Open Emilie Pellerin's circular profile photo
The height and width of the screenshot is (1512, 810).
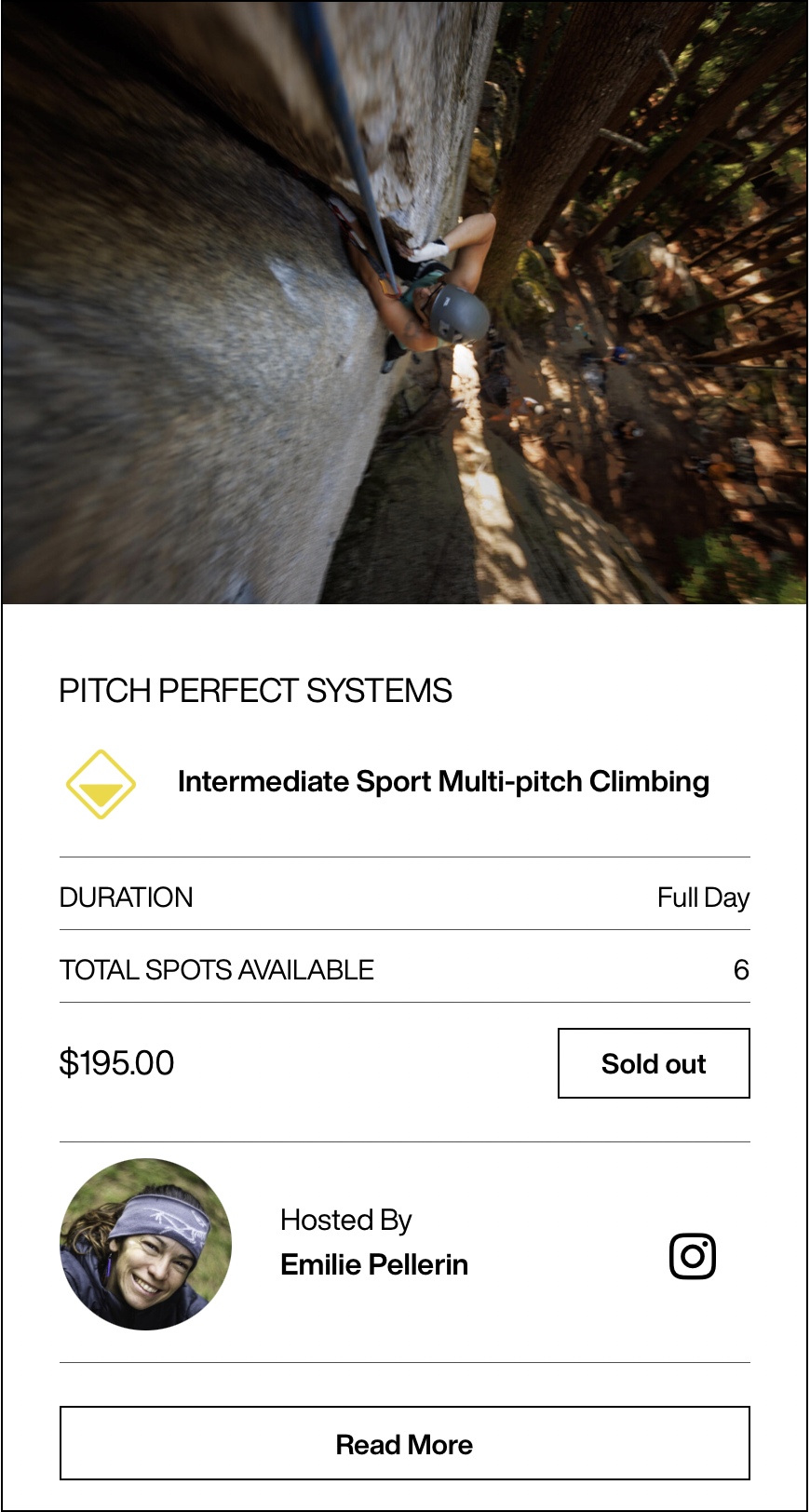(x=146, y=1244)
